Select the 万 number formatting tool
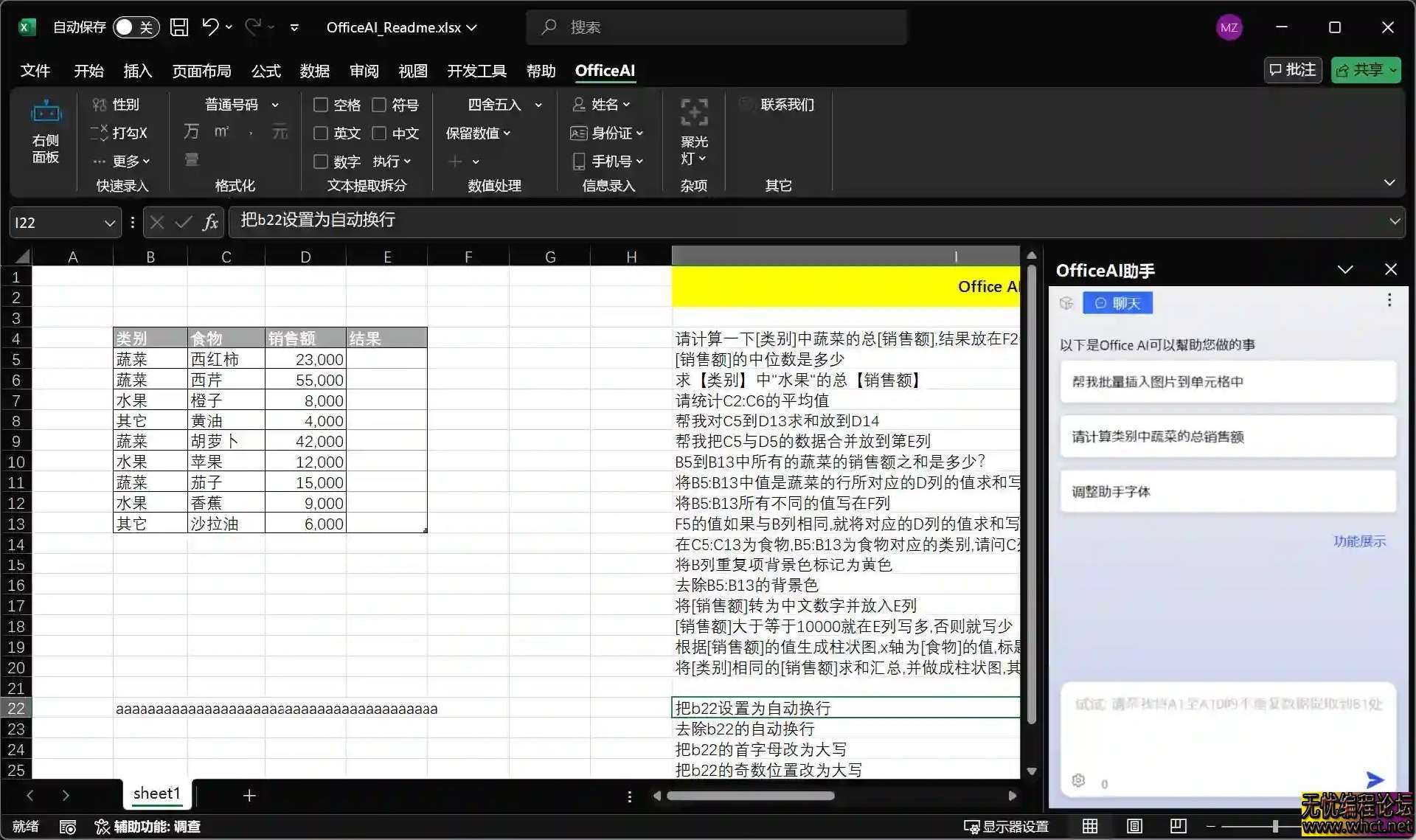Screen dimensions: 1416x840 tap(191, 132)
